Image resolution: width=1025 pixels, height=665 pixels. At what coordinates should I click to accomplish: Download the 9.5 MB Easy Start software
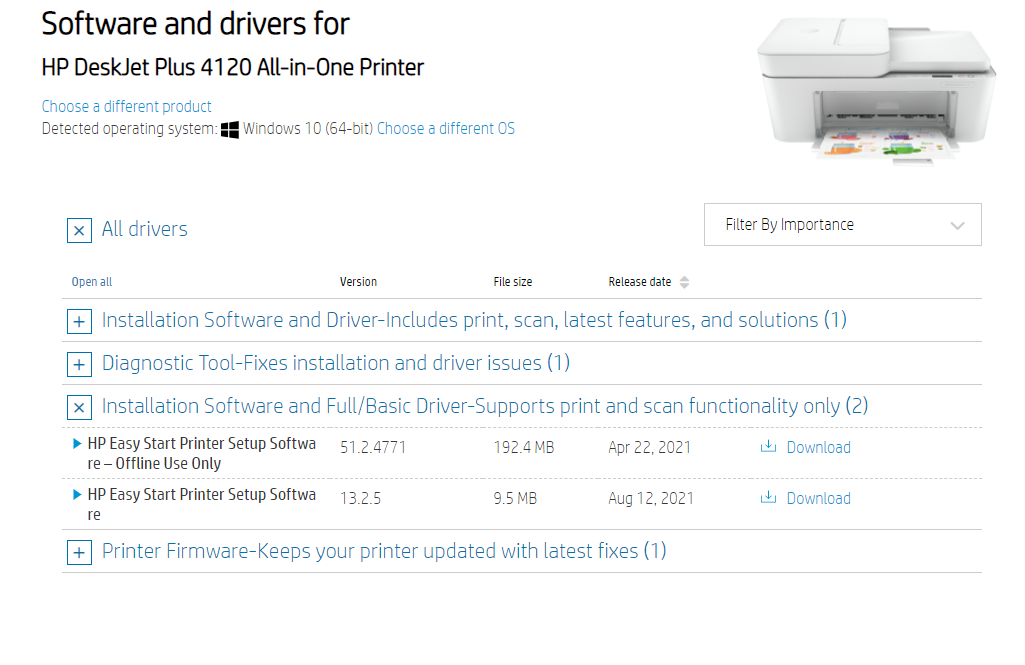pyautogui.click(x=818, y=498)
